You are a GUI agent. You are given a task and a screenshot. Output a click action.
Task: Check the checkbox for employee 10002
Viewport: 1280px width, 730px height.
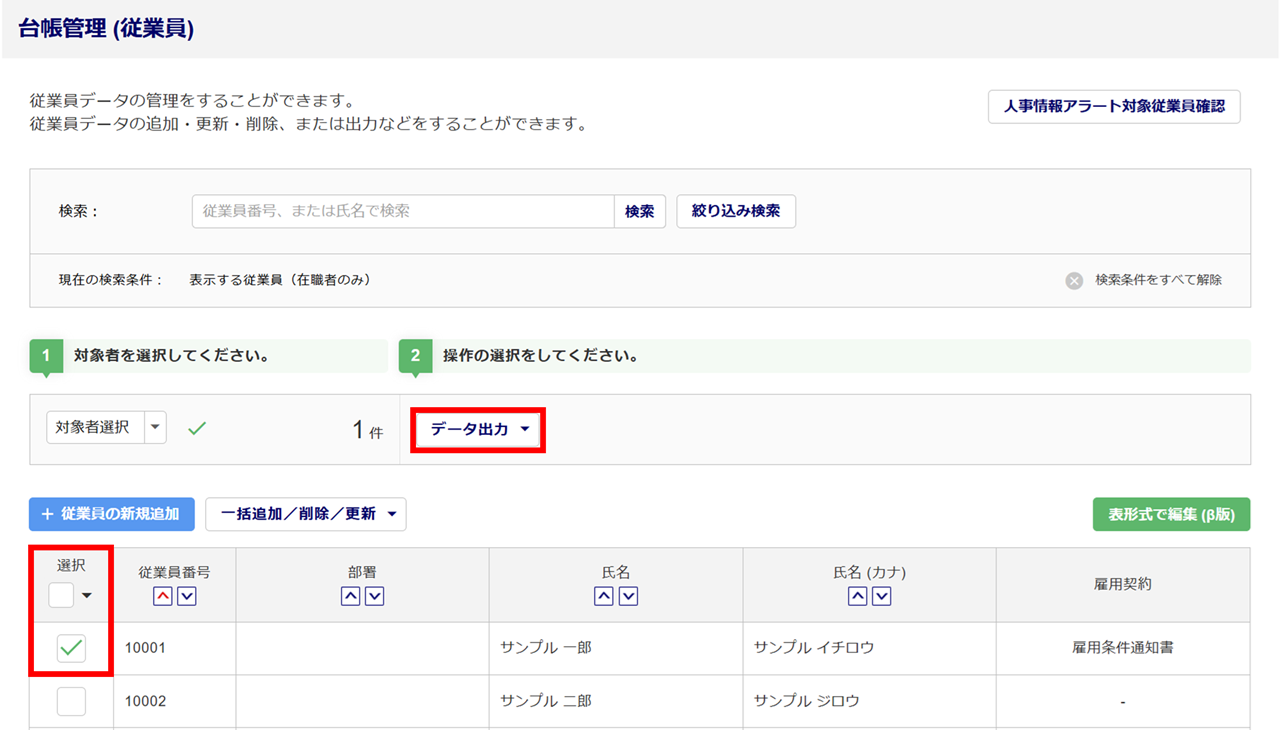71,701
